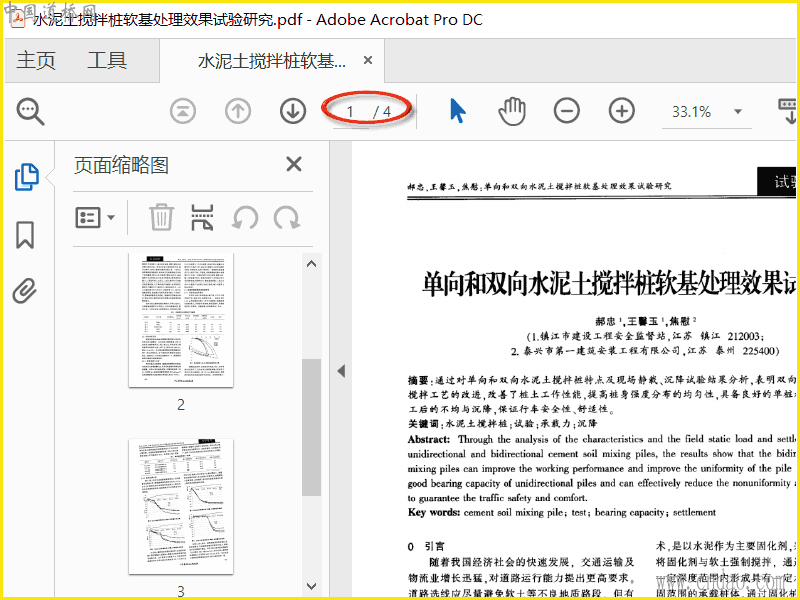The image size is (800, 600).
Task: Open thumbnail options menu dropdown
Action: [x=95, y=218]
